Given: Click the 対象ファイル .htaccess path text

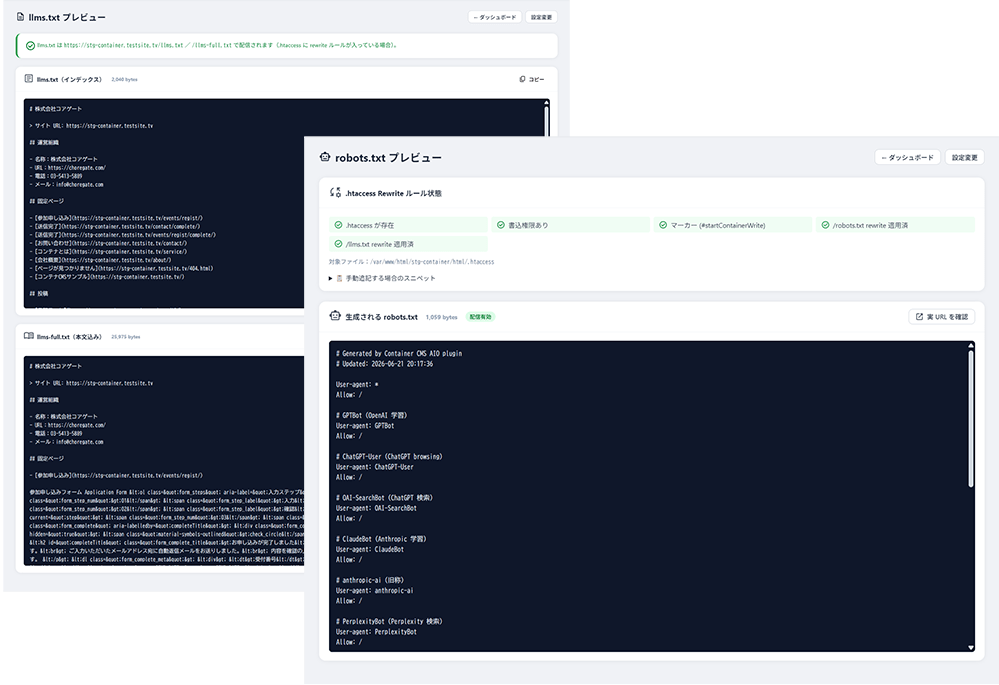Looking at the screenshot, I should [x=411, y=261].
